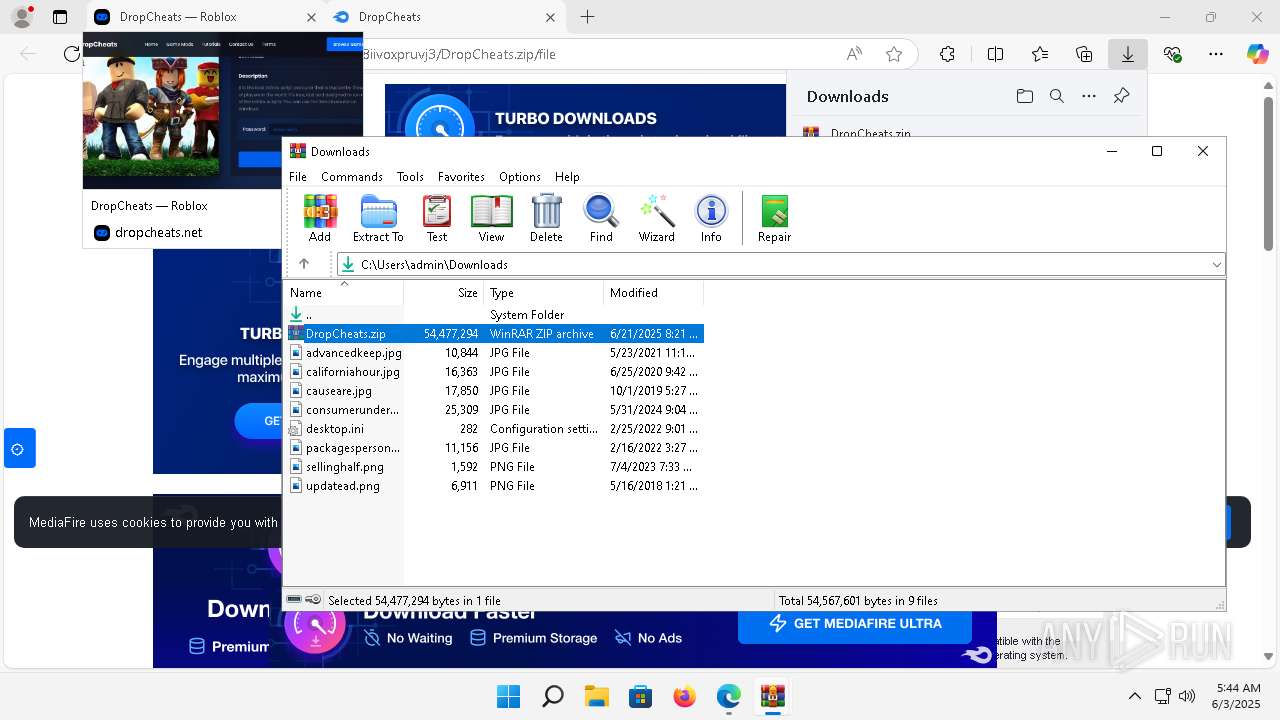Open the Edge Favorites list icon
This screenshot has height=720, width=1280.
pyautogui.click(x=1040, y=54)
